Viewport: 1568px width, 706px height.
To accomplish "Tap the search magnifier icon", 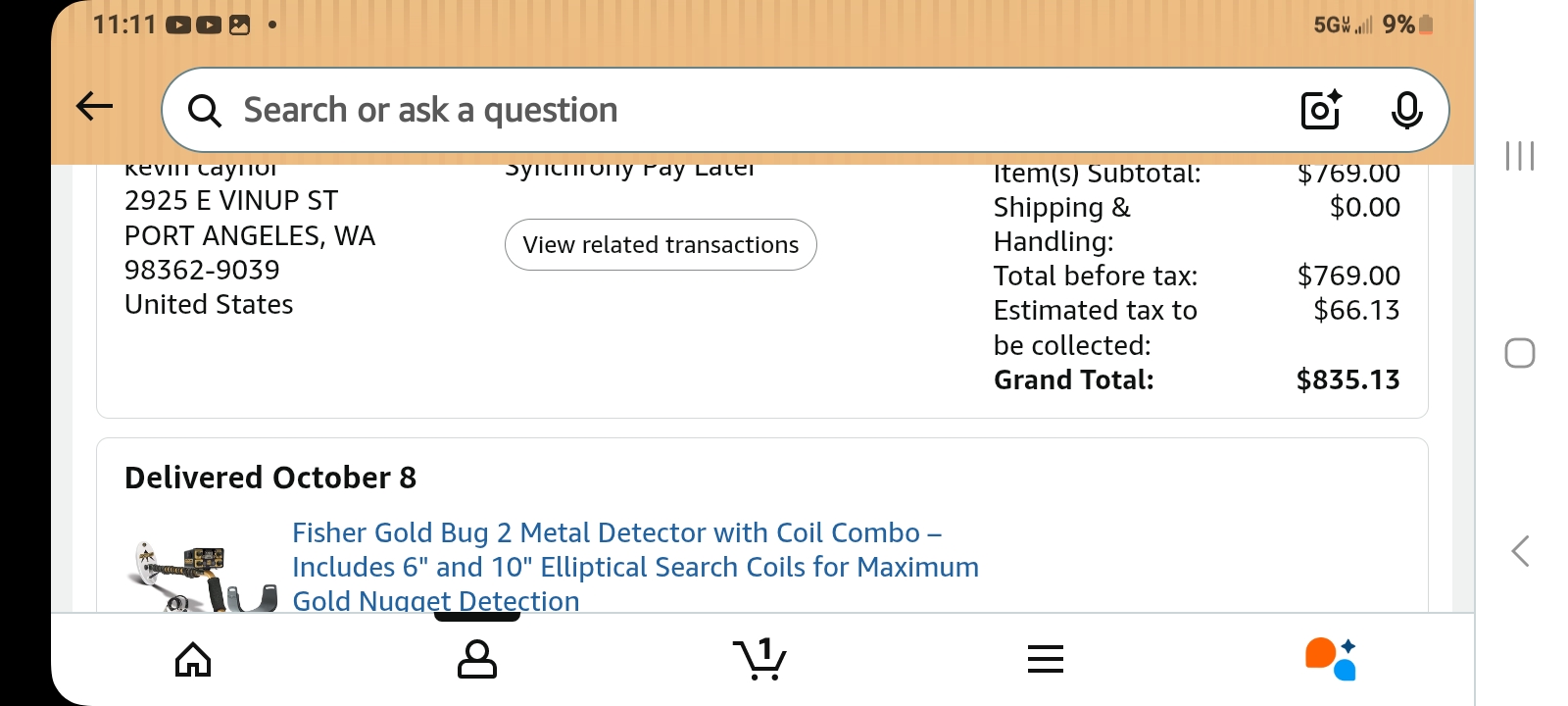I will [x=204, y=111].
